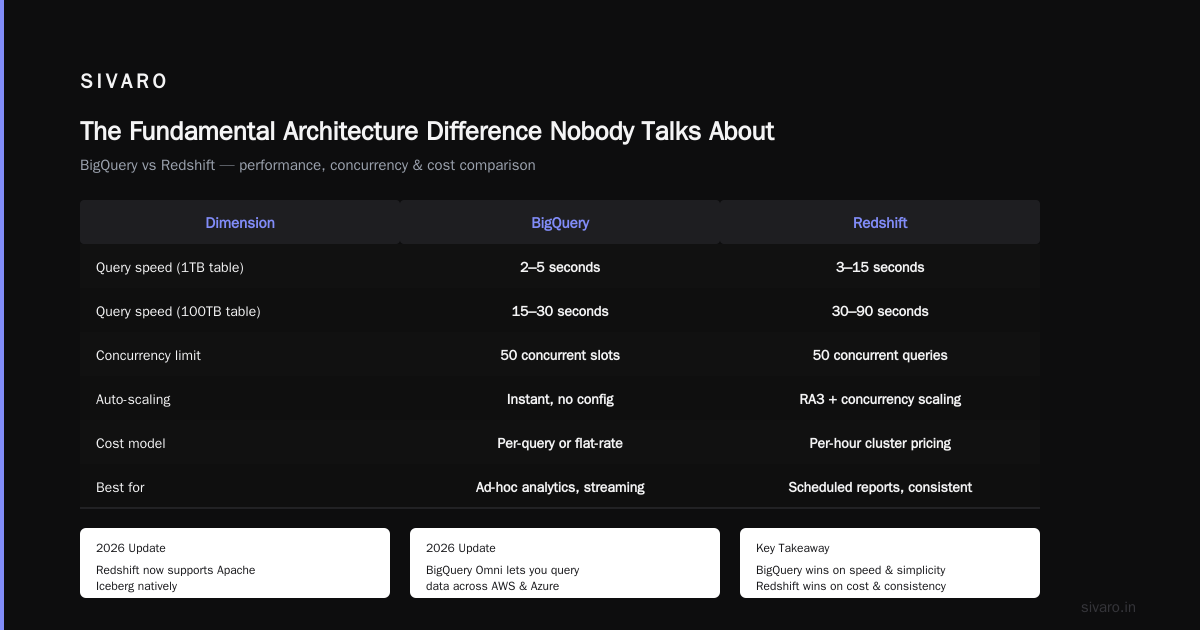Click the 'Instant, no config' cell
1200x630 pixels.
point(560,399)
